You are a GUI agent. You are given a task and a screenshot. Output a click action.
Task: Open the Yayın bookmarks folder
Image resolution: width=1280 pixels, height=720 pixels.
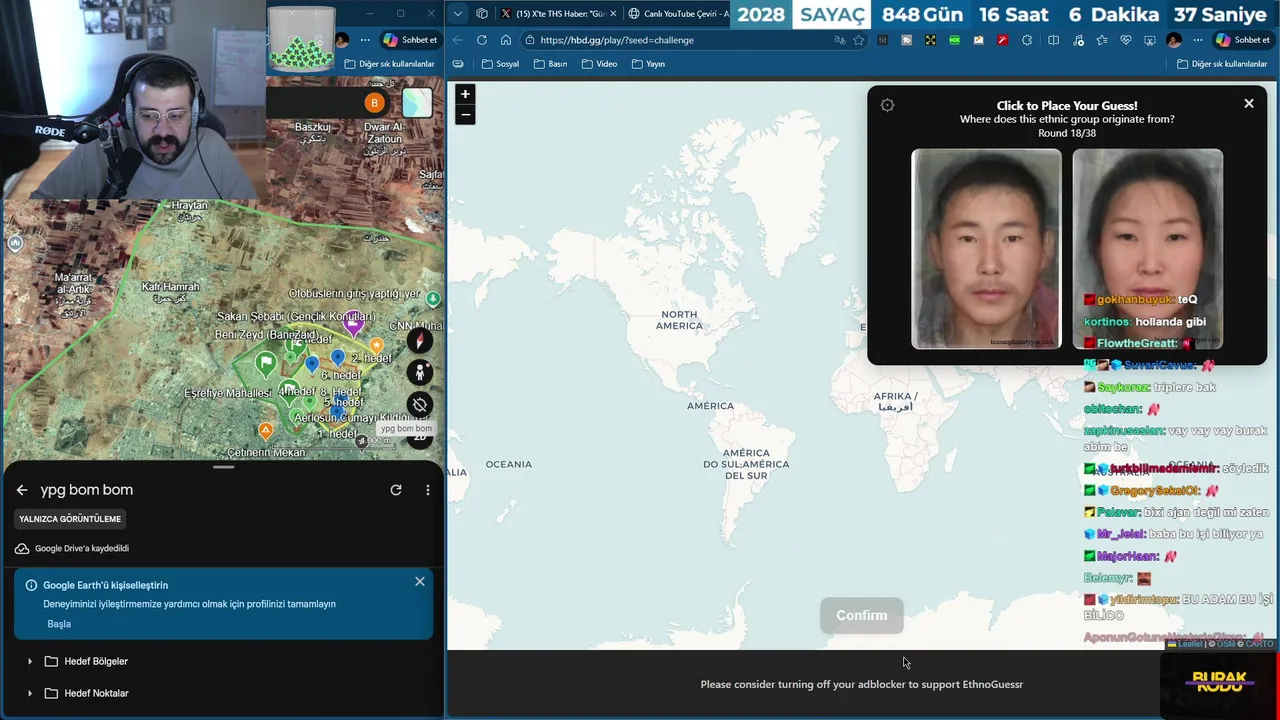[x=648, y=63]
